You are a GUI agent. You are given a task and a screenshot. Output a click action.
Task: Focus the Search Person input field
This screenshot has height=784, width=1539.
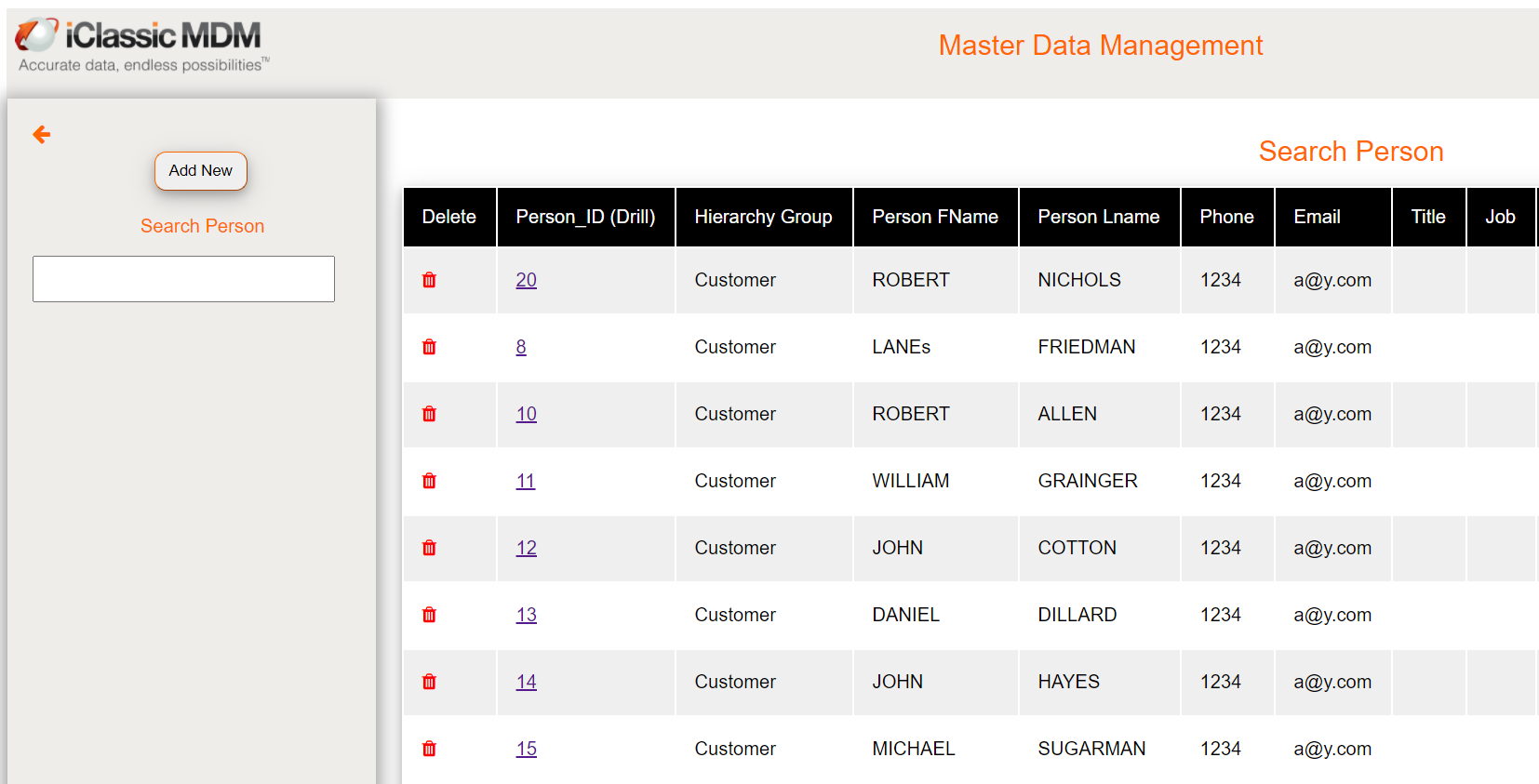[x=183, y=279]
